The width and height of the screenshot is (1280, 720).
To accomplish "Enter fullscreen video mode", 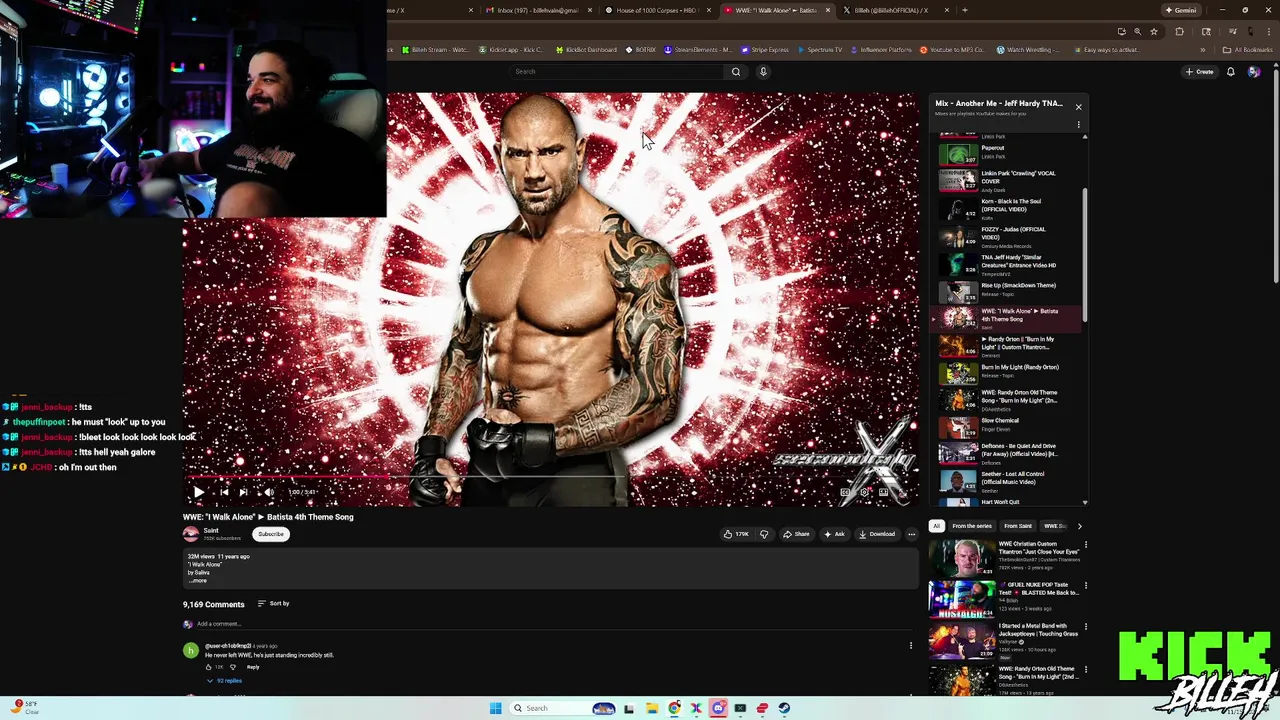I will pyautogui.click(x=902, y=492).
